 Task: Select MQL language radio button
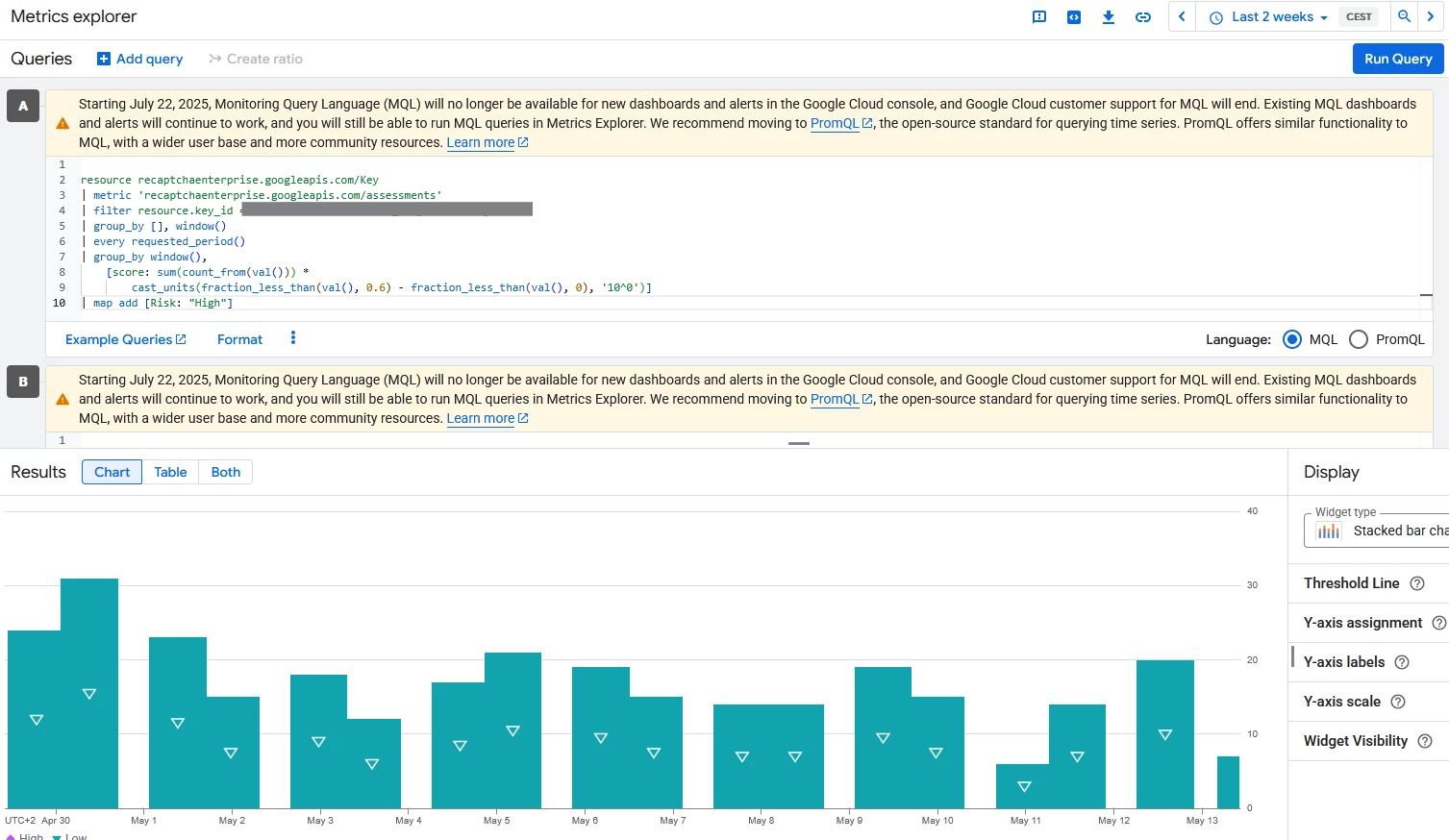[x=1292, y=339]
